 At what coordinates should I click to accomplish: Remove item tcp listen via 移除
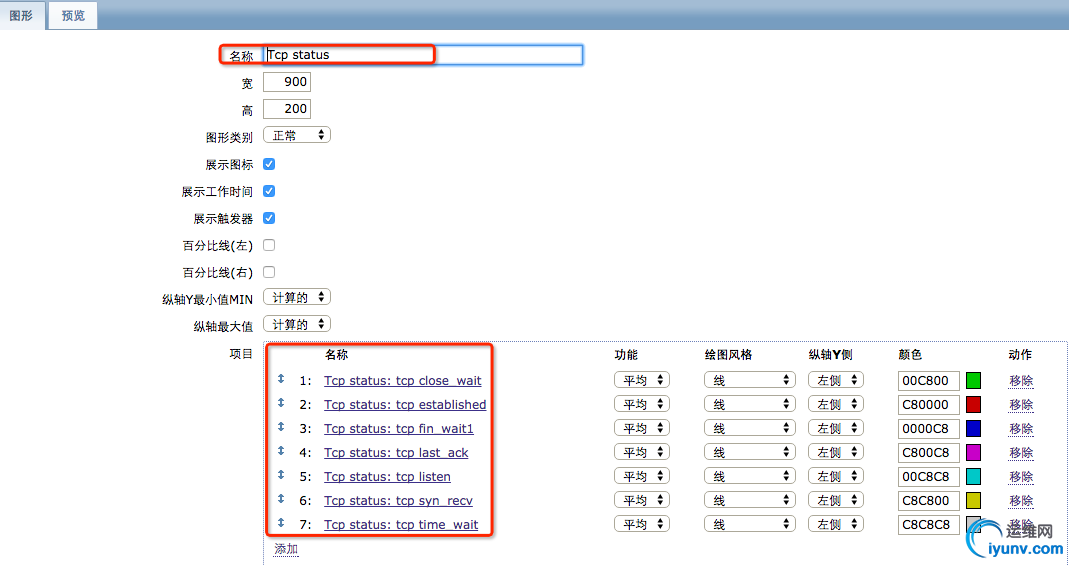click(1021, 476)
